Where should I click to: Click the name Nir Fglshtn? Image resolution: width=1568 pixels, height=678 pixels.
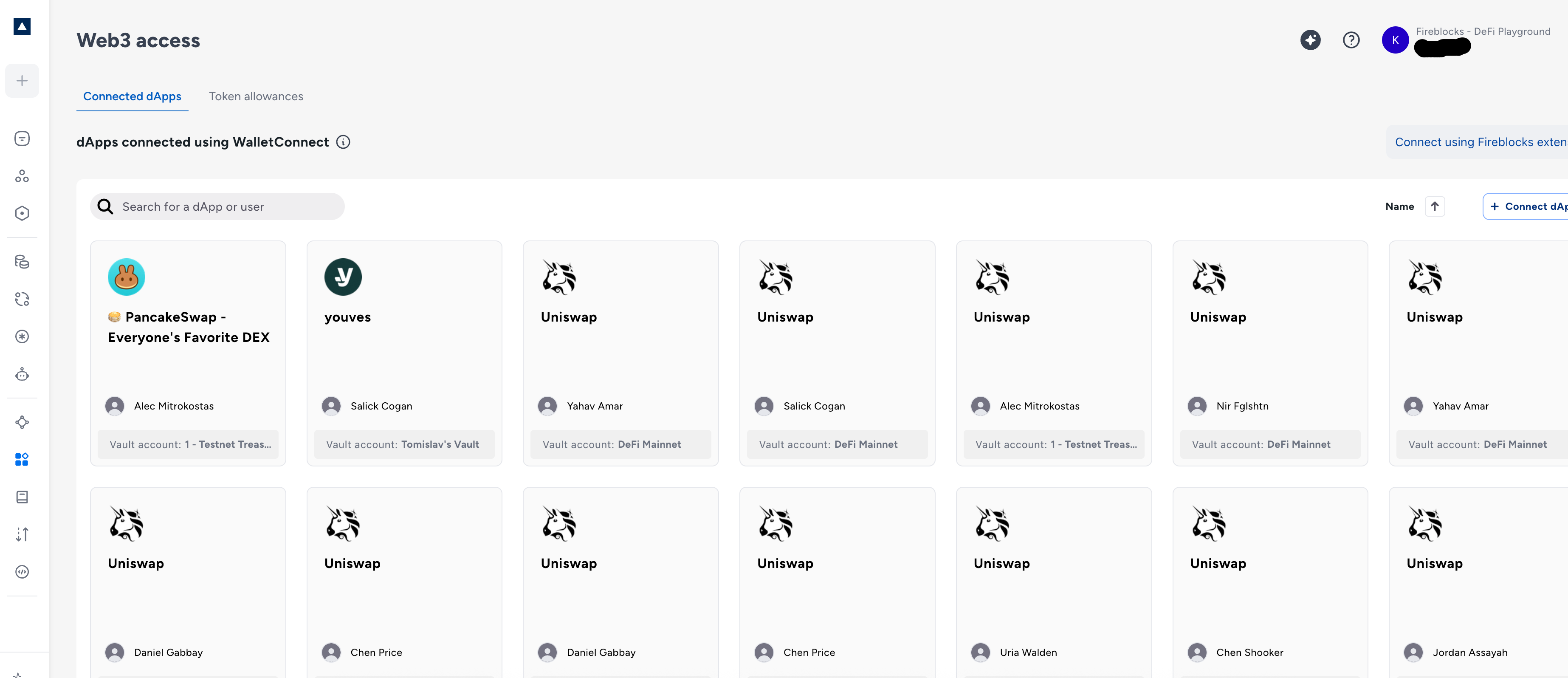[1242, 407]
